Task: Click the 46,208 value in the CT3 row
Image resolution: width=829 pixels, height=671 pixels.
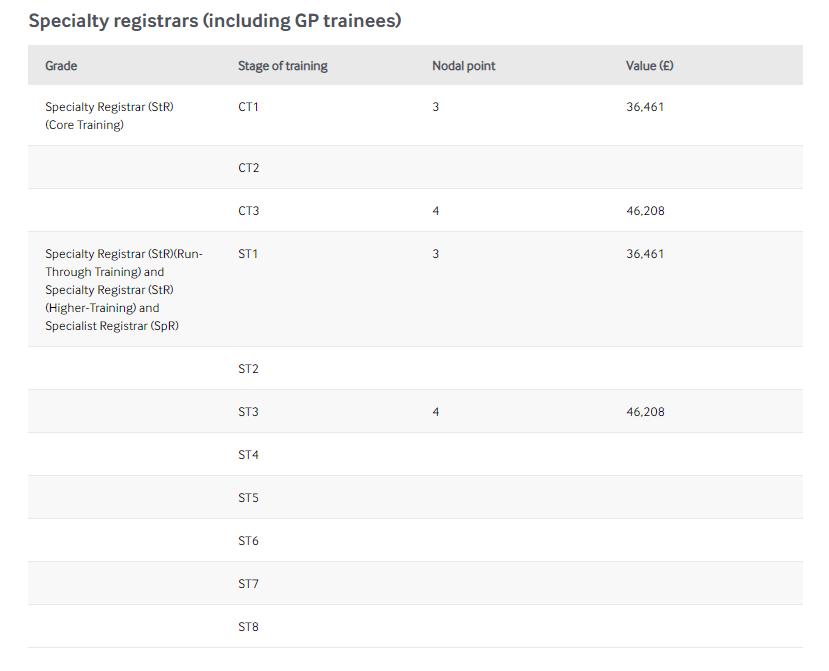Action: click(645, 211)
